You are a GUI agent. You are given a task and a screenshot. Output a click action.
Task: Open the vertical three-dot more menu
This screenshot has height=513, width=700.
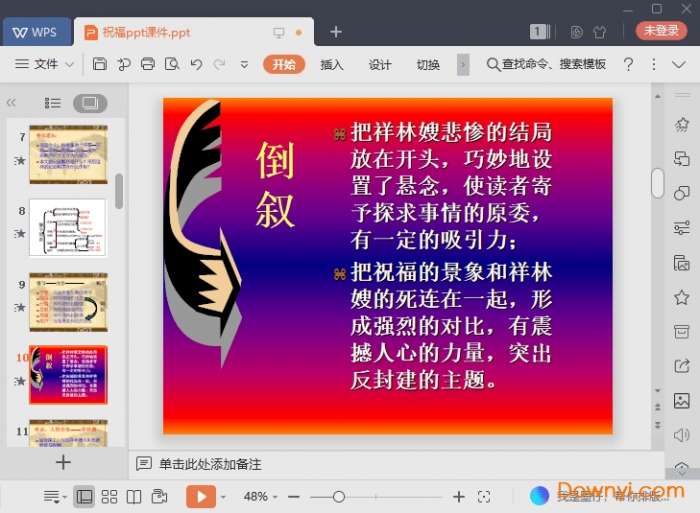[x=654, y=65]
